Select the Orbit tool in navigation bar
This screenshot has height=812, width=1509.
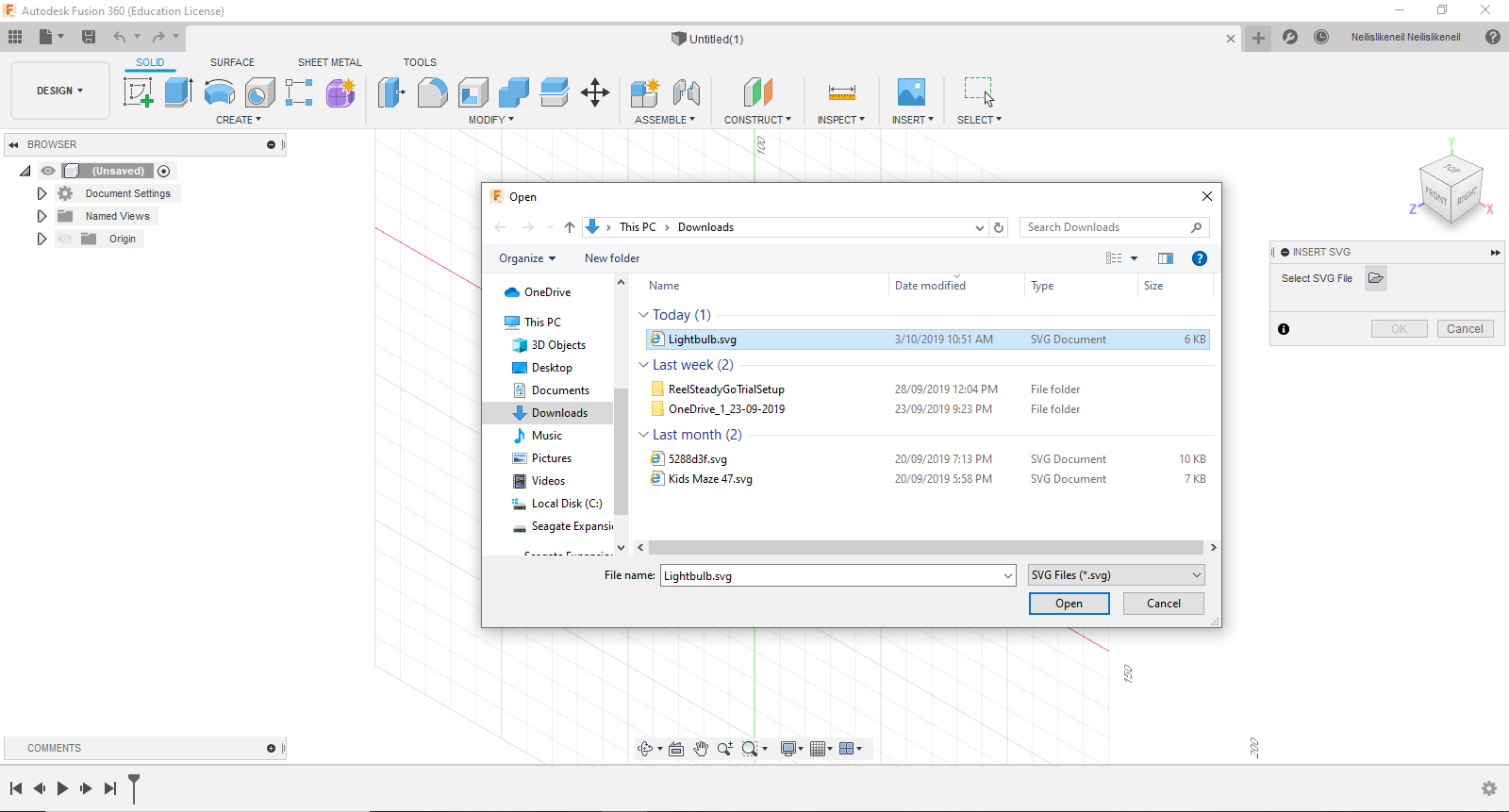click(645, 749)
